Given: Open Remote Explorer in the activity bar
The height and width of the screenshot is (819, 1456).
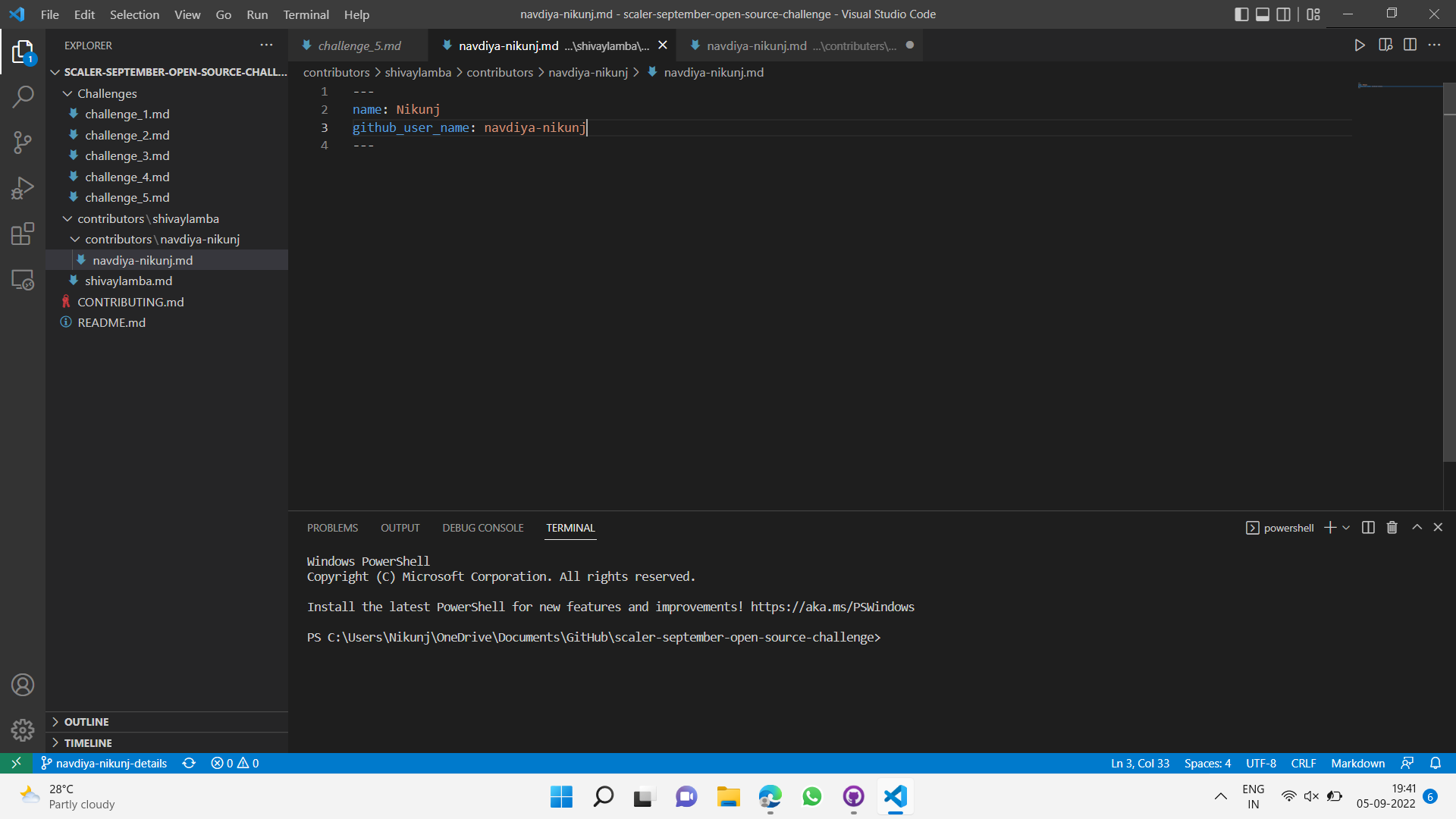Looking at the screenshot, I should coord(22,280).
